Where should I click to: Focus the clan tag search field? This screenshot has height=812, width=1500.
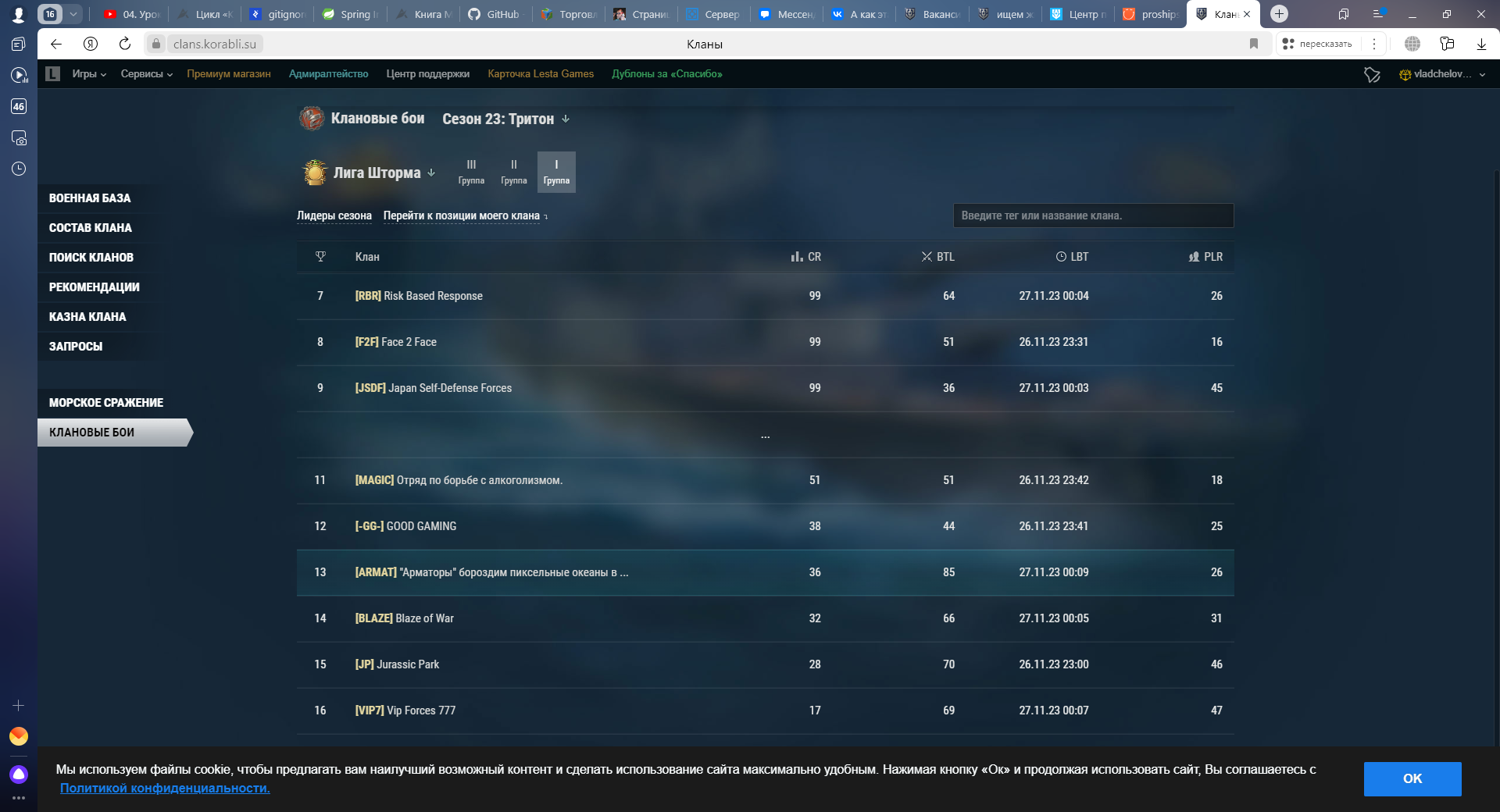pyautogui.click(x=1094, y=215)
